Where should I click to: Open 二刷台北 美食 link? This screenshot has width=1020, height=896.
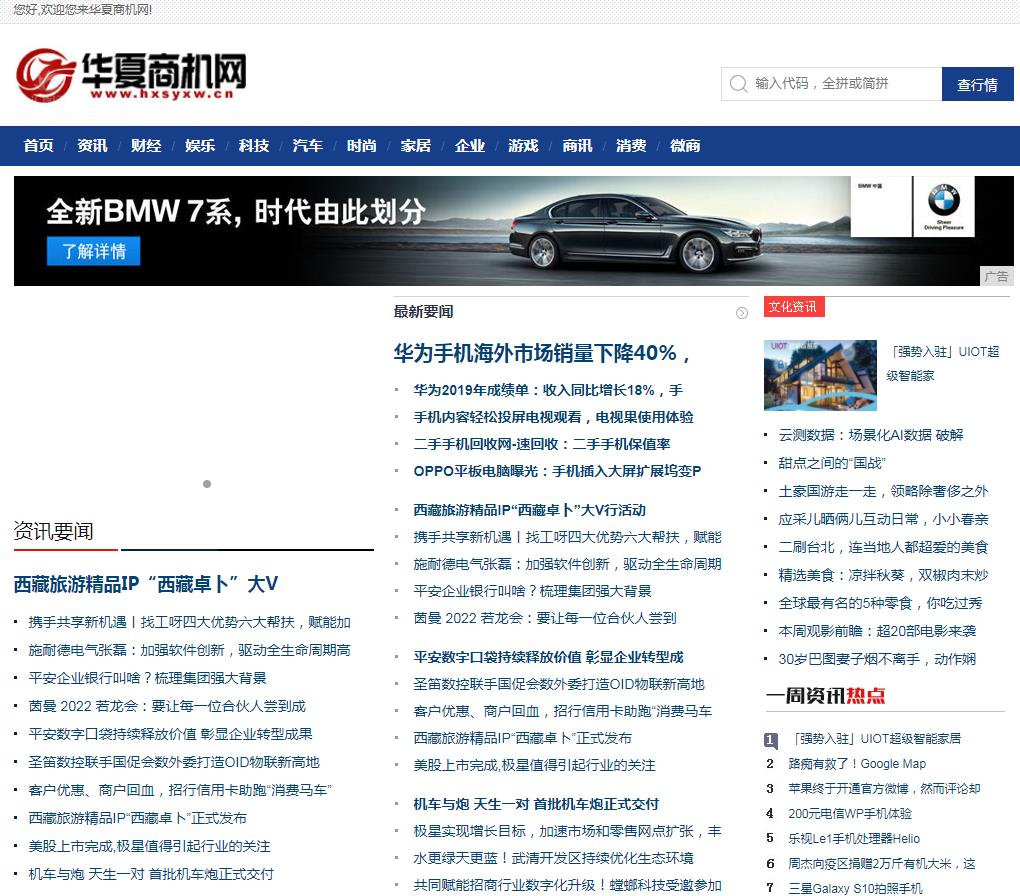(883, 547)
